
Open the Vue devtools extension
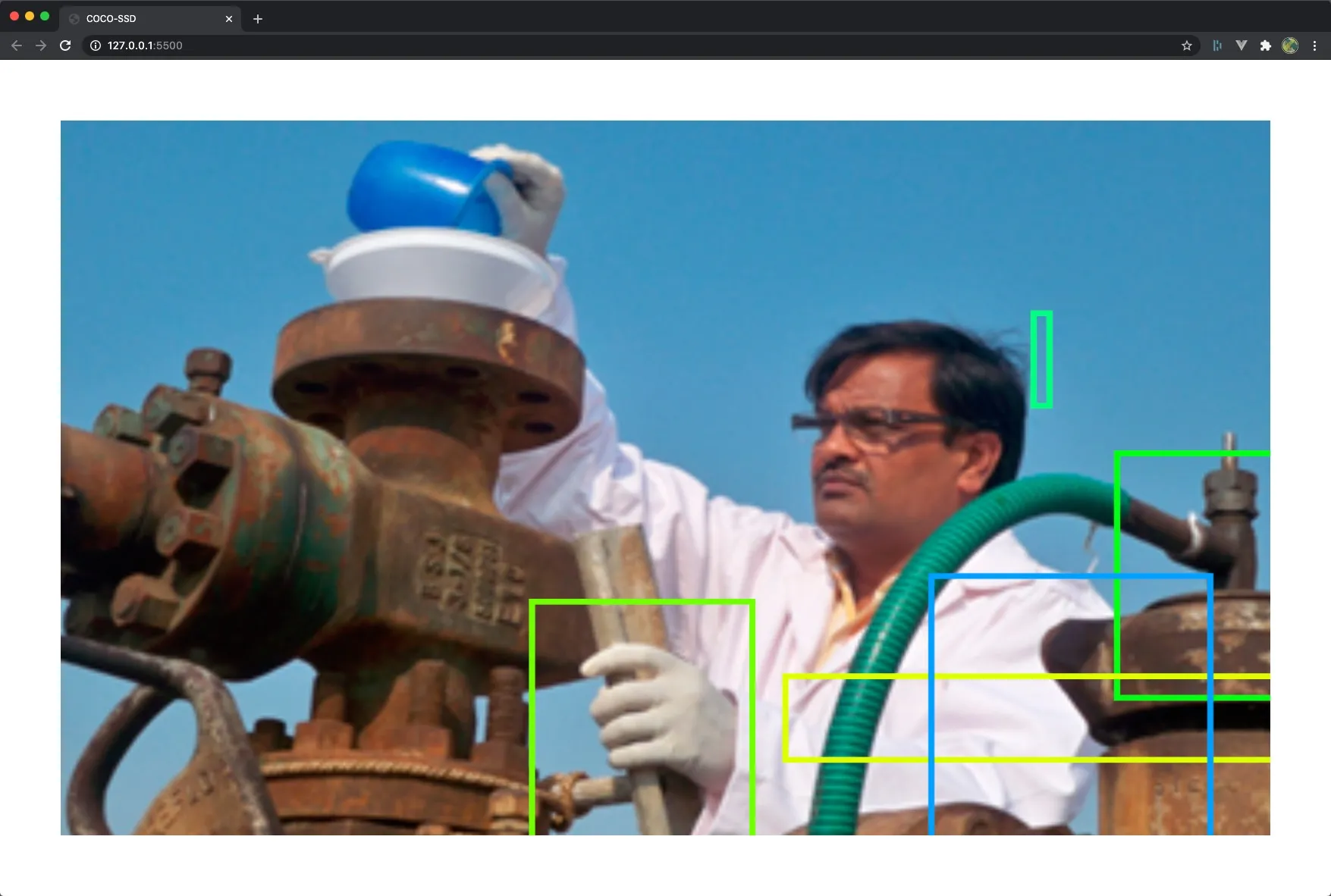click(x=1241, y=45)
